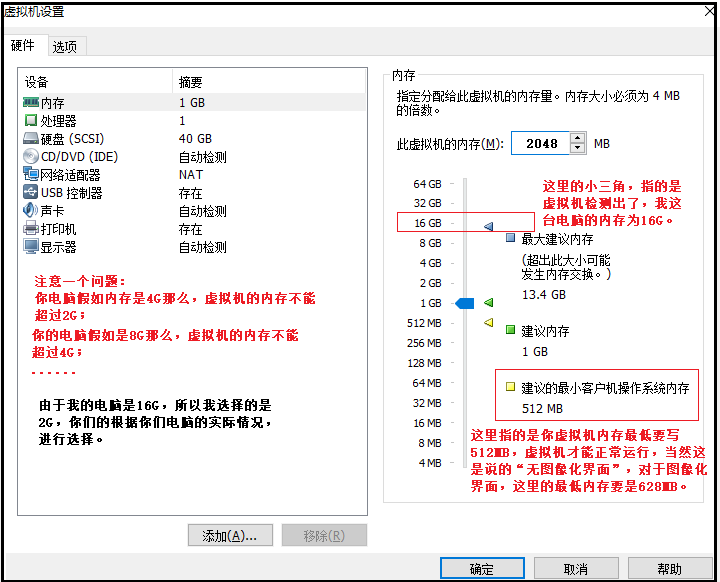The height and width of the screenshot is (582, 720).
Task: Close the 虚拟机设置 dialog
Action: tap(709, 11)
